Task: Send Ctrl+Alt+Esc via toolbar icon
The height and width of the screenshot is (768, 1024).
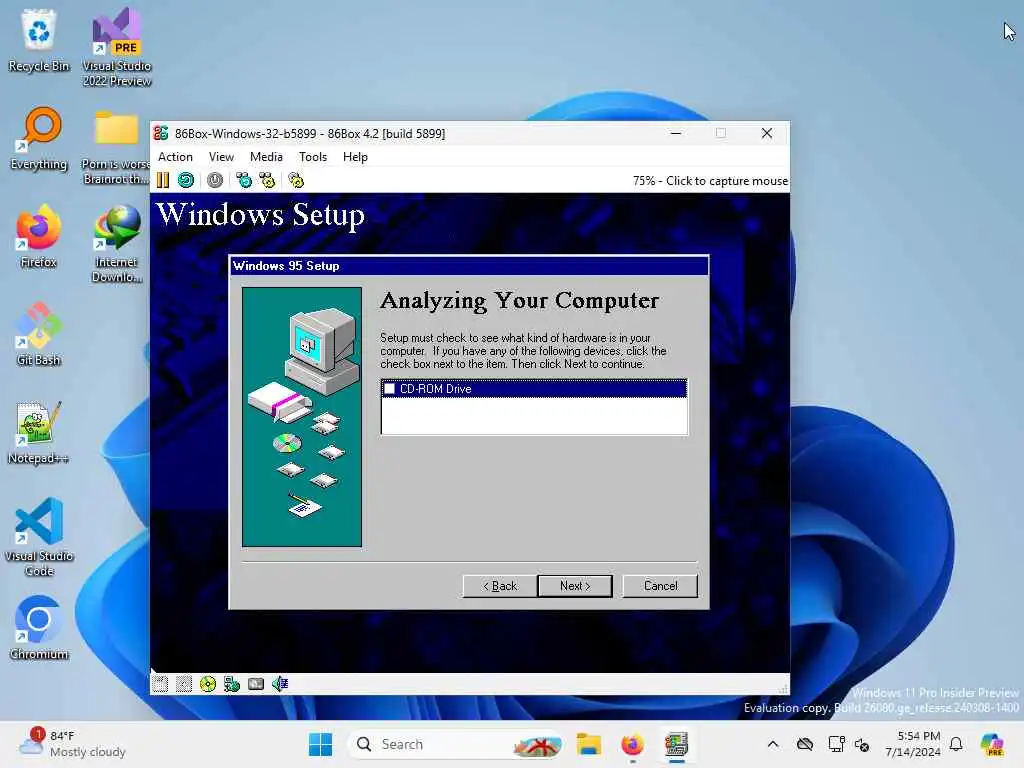Action: coord(267,180)
